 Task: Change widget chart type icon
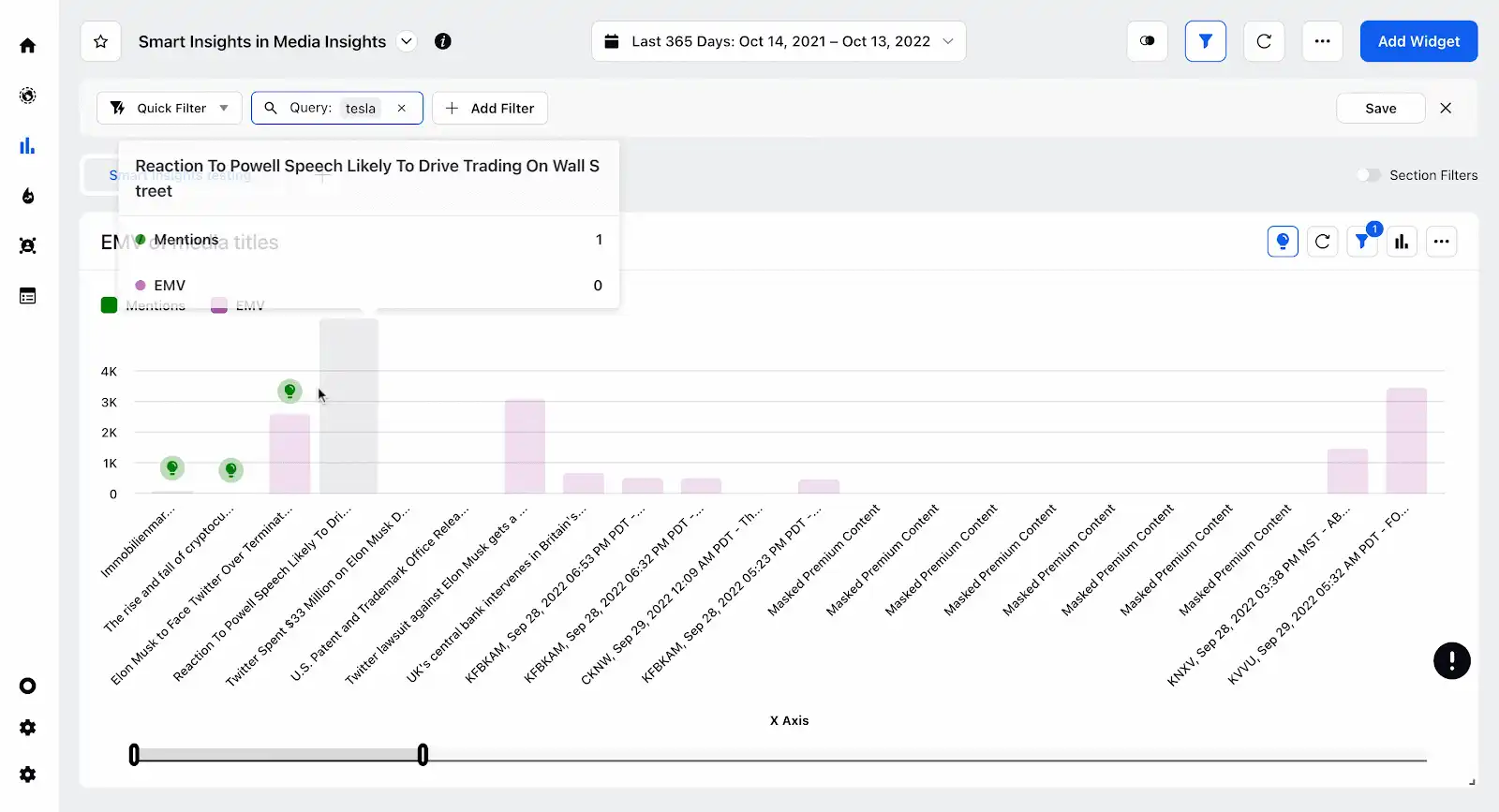pos(1402,242)
